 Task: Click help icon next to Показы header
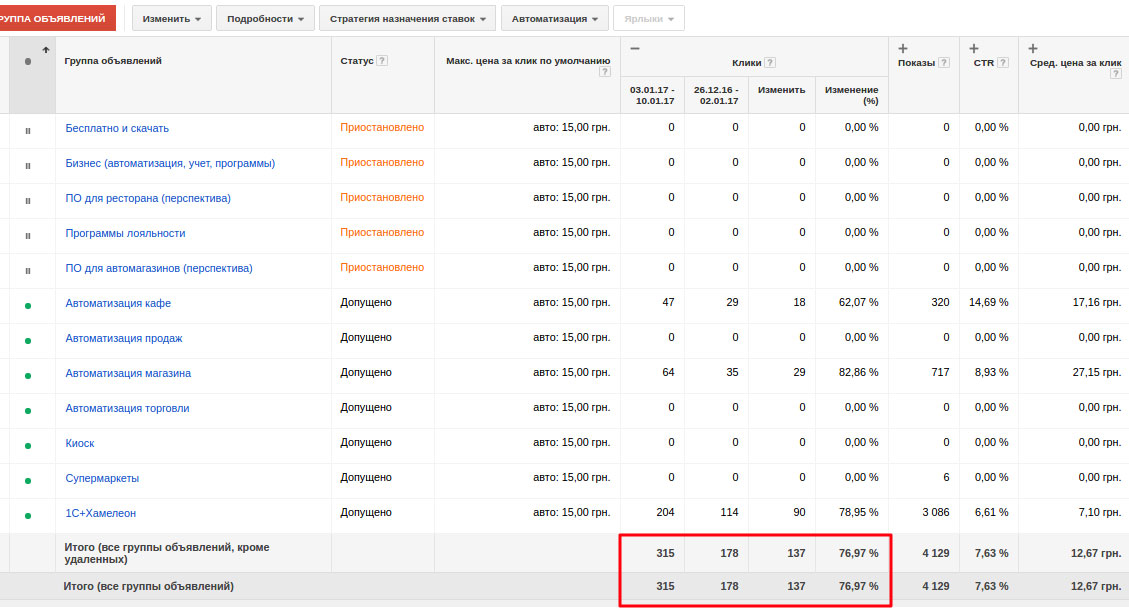click(x=944, y=63)
